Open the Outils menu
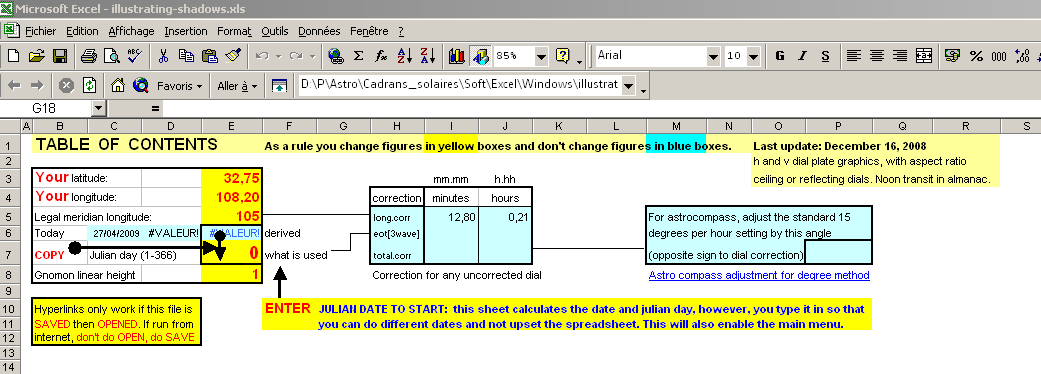The height and width of the screenshot is (374, 1041). [275, 31]
